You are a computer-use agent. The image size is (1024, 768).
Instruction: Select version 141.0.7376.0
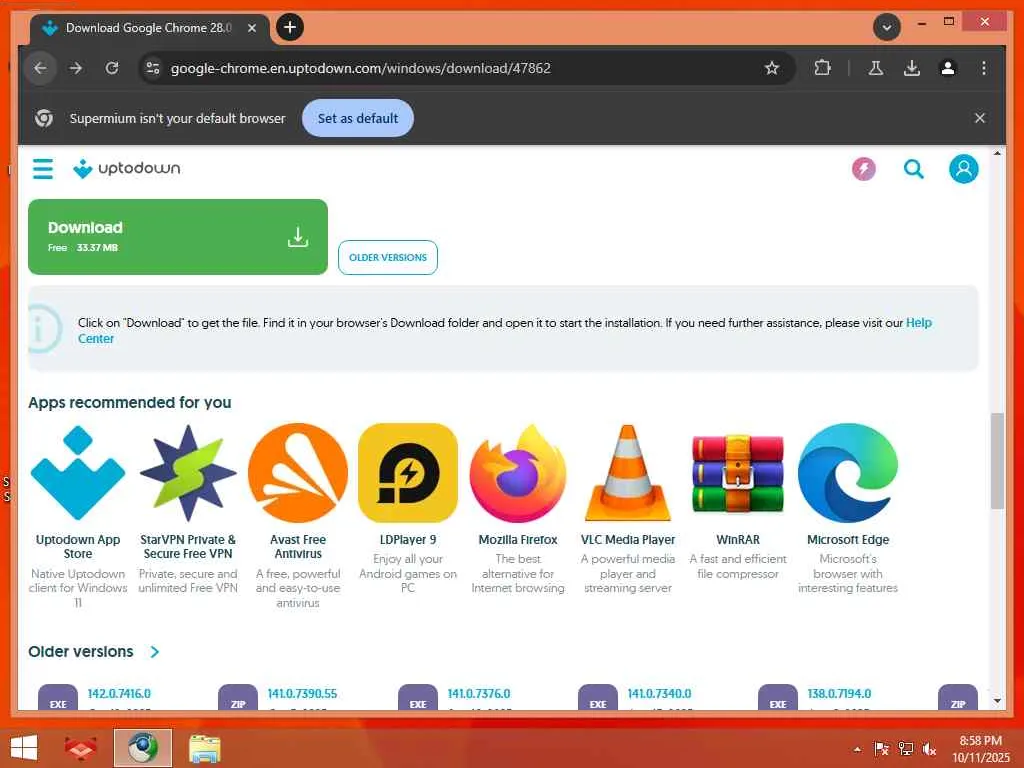point(479,694)
